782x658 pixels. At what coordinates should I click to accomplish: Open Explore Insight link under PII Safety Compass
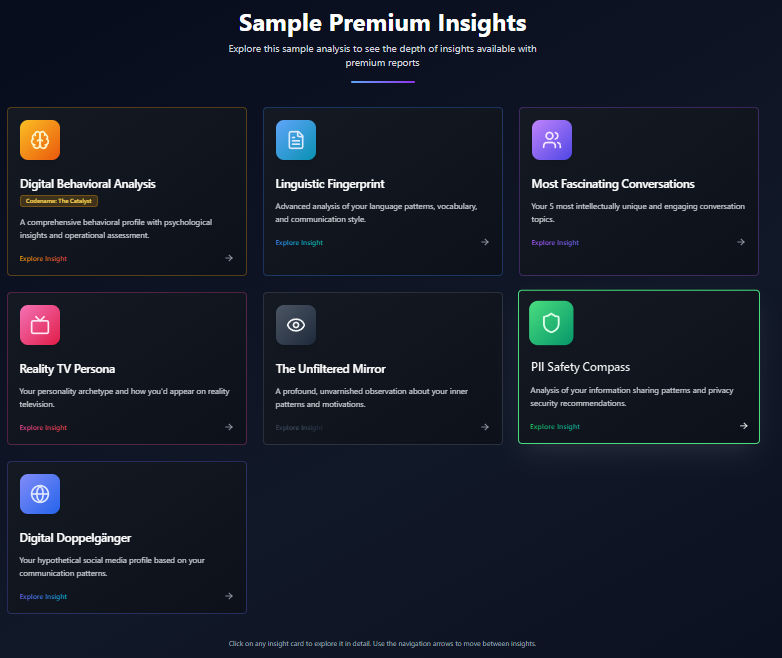(x=555, y=427)
